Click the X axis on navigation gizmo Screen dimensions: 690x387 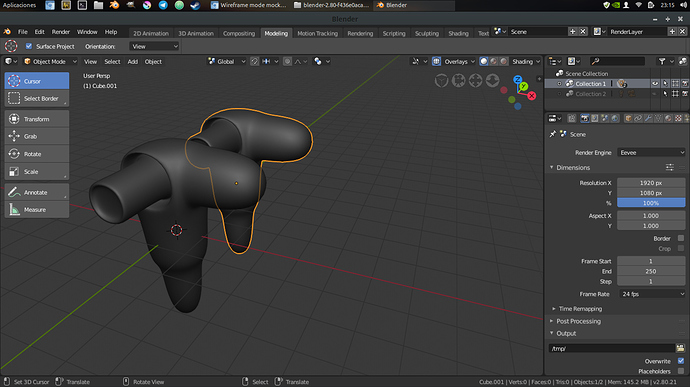(532, 96)
